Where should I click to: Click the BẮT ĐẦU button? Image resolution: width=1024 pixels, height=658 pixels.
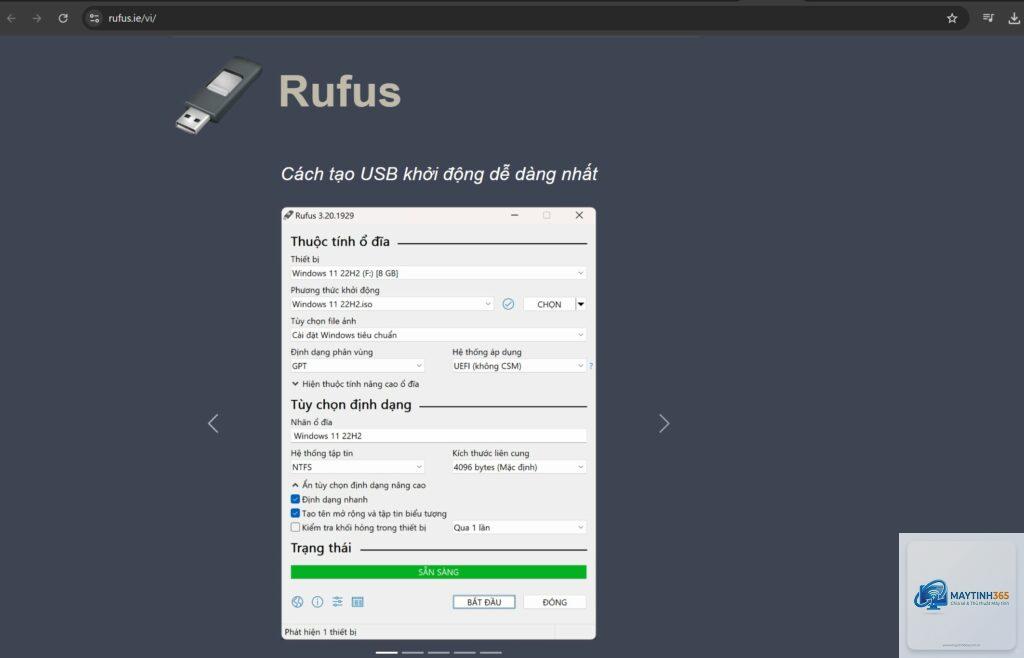pos(484,602)
